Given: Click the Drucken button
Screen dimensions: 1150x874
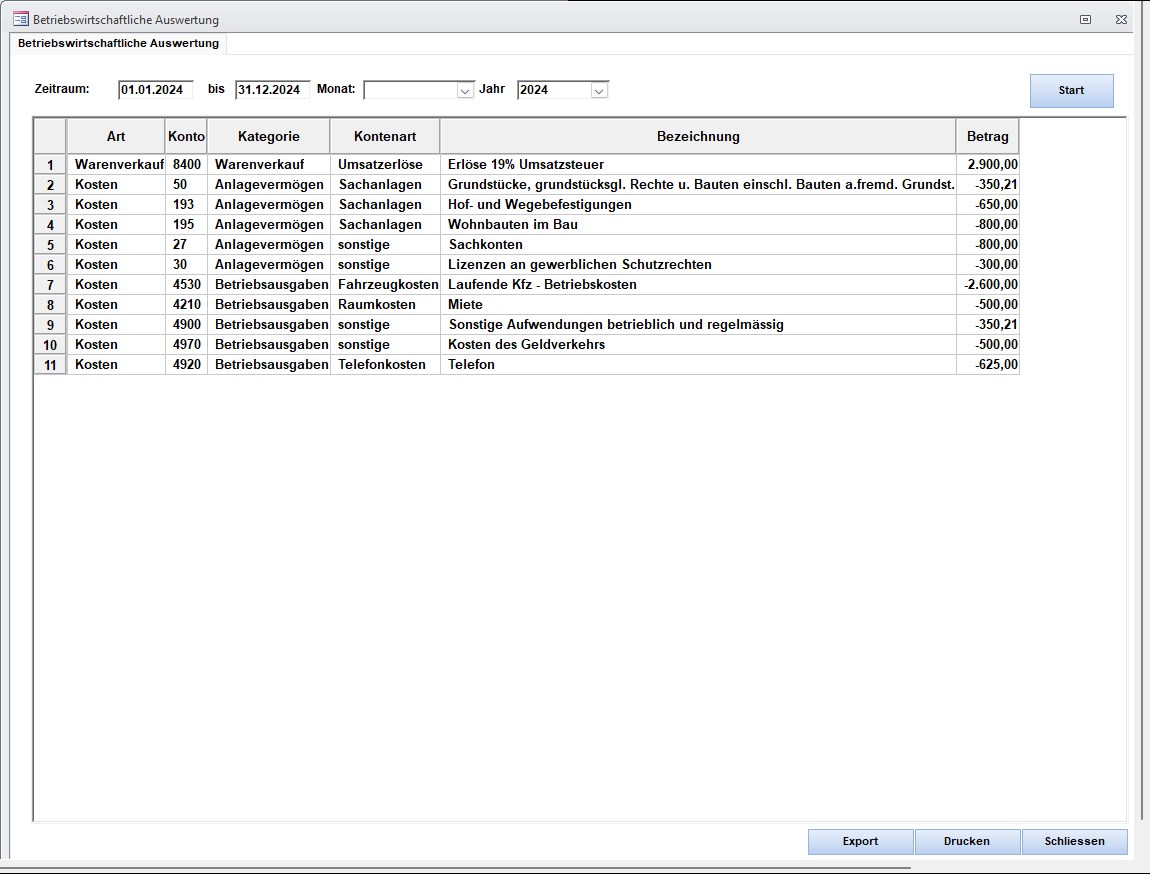Looking at the screenshot, I should pos(967,841).
